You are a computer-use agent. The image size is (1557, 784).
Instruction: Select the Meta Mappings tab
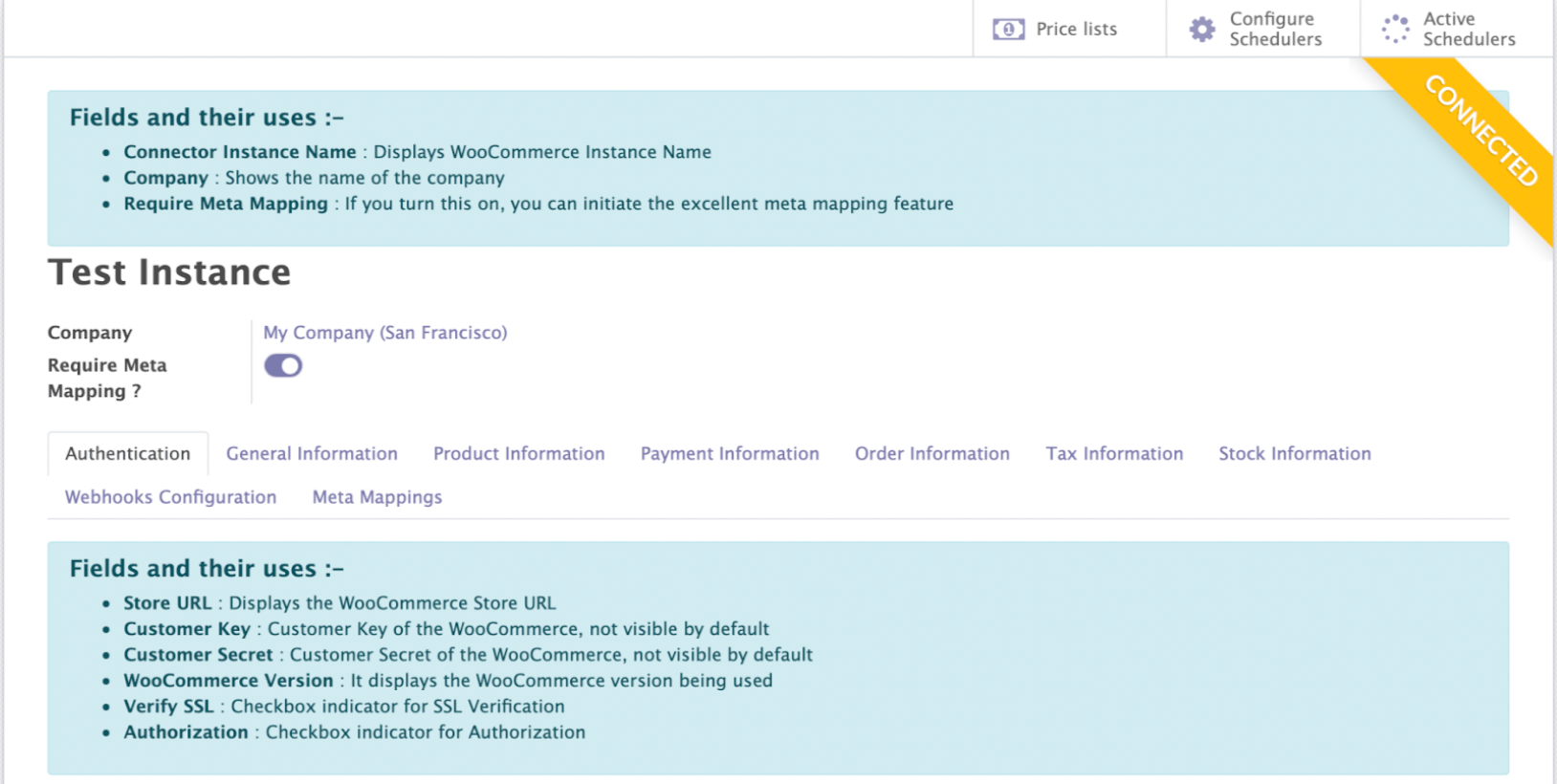coord(377,497)
